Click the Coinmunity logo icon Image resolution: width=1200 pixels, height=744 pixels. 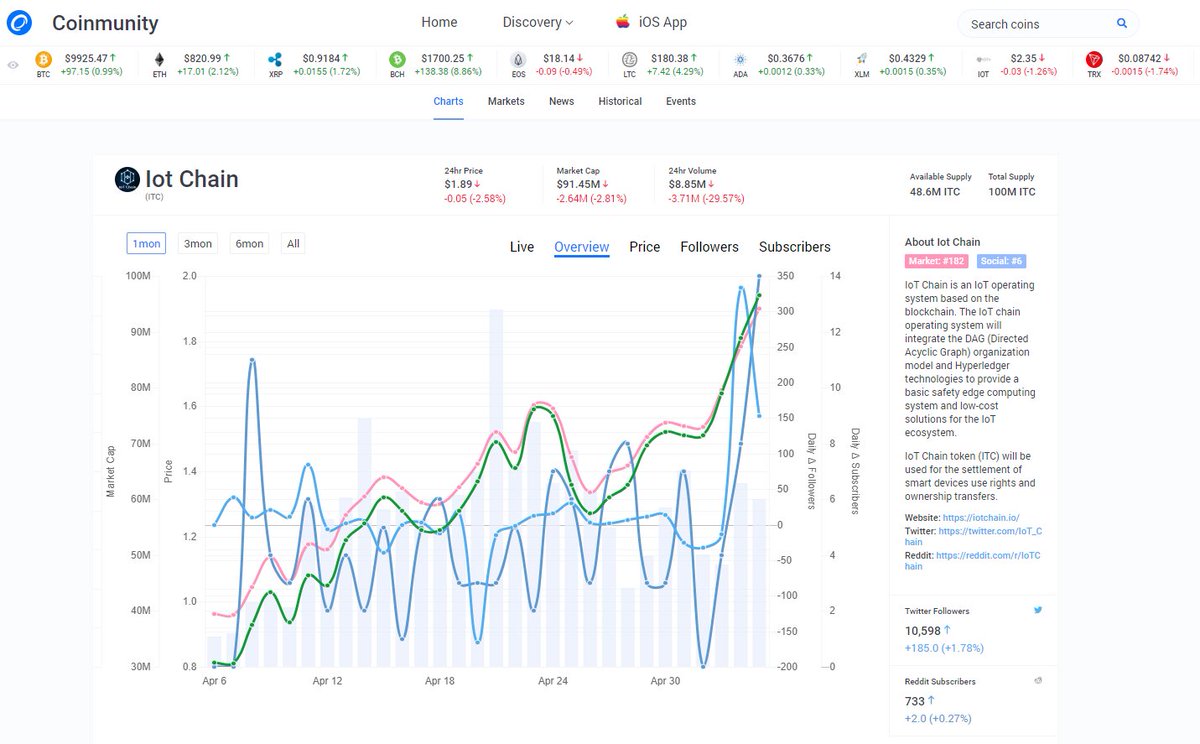[19, 23]
